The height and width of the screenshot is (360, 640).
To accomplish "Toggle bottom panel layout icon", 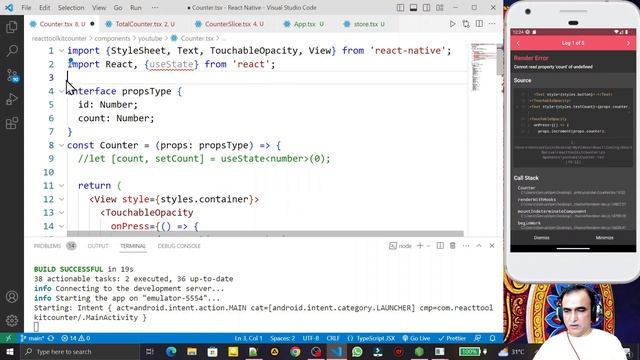I will tap(413, 8).
